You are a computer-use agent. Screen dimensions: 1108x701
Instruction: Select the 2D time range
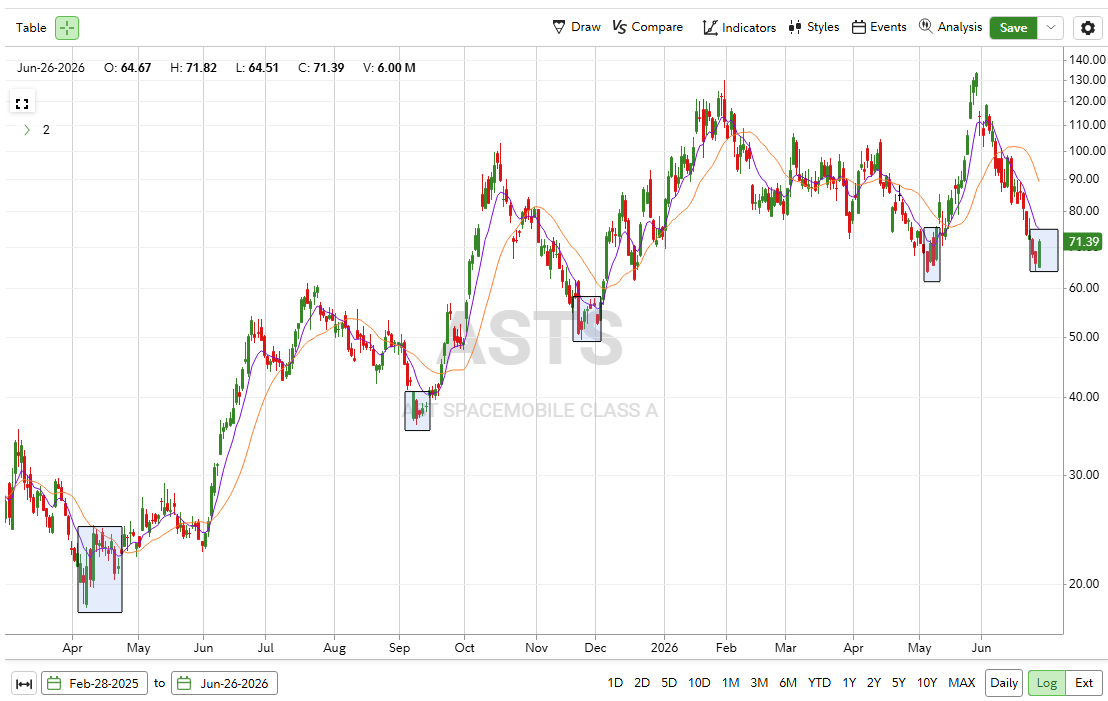tap(642, 683)
